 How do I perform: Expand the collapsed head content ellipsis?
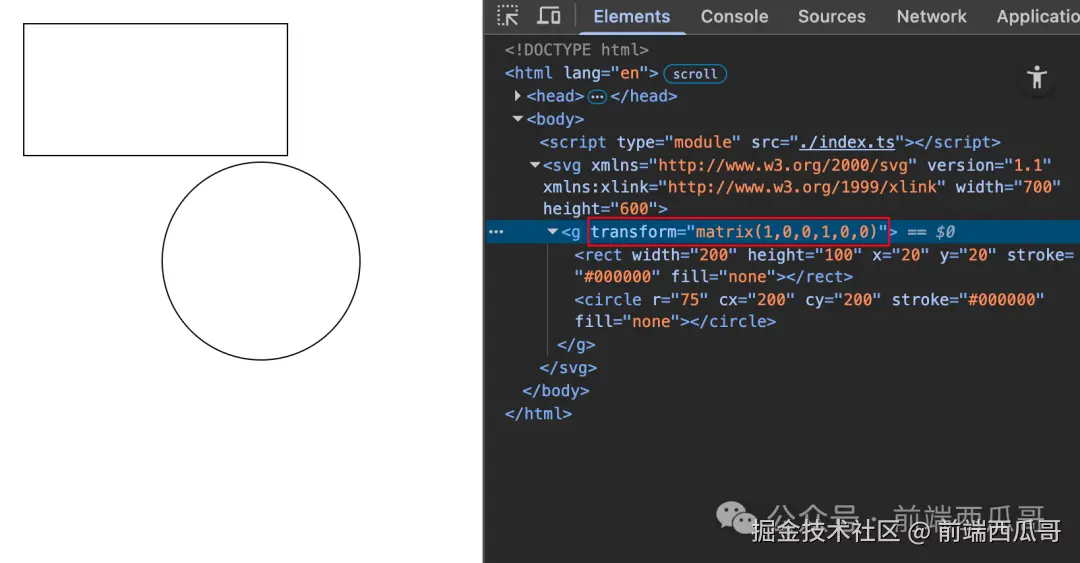597,96
